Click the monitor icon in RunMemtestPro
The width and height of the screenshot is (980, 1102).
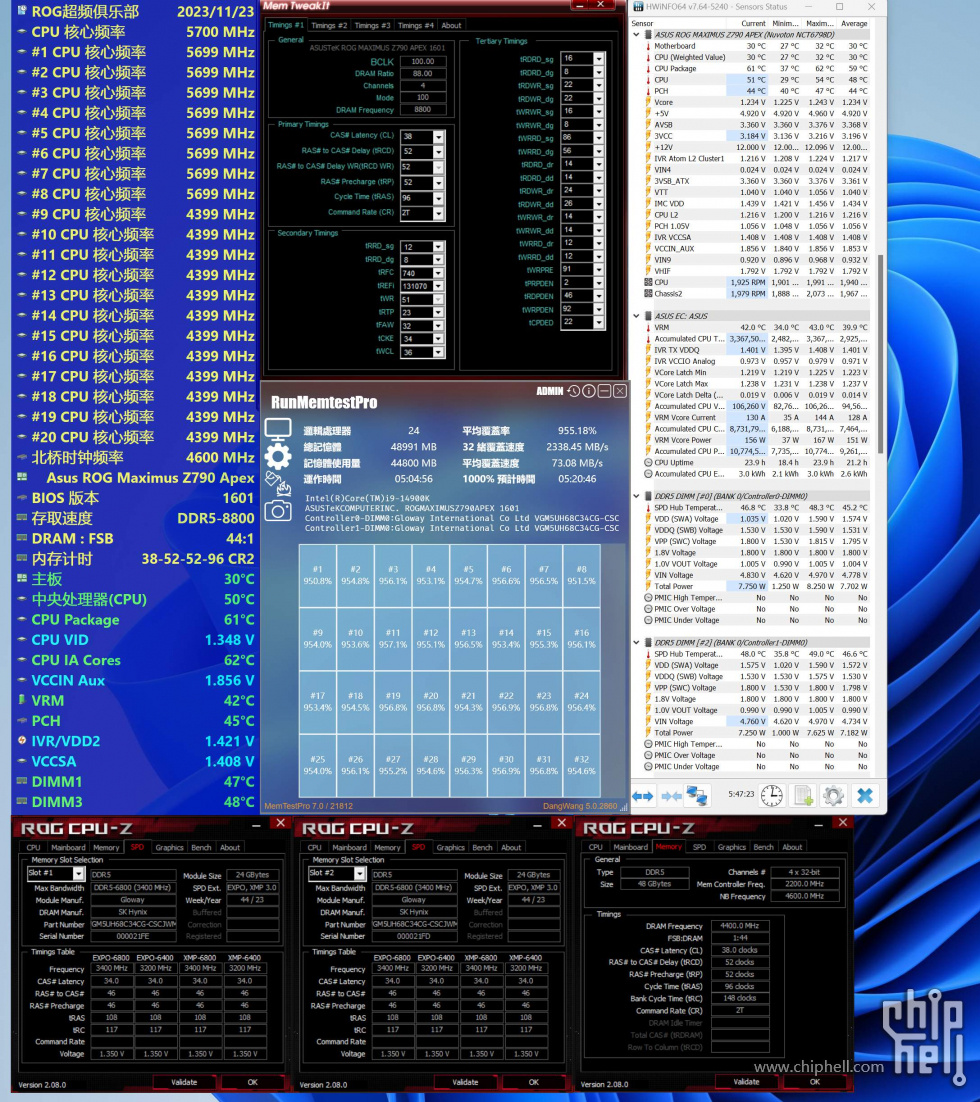coord(278,429)
